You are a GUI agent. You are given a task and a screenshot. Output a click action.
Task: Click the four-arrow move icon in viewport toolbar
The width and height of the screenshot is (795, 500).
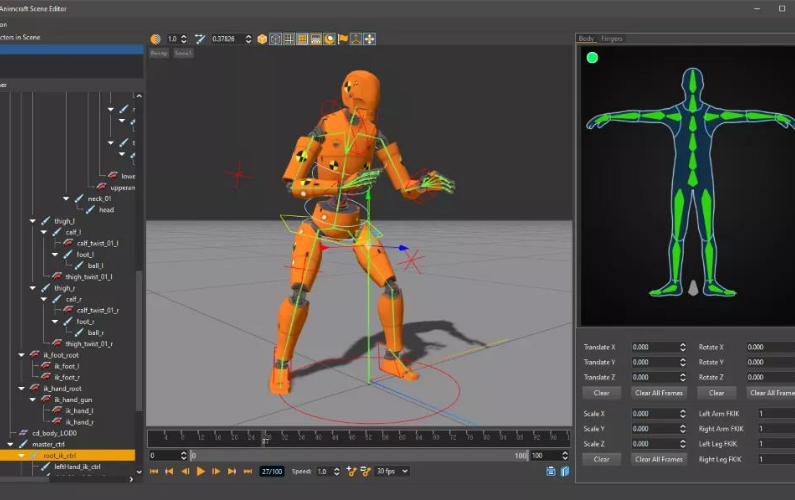tap(370, 39)
